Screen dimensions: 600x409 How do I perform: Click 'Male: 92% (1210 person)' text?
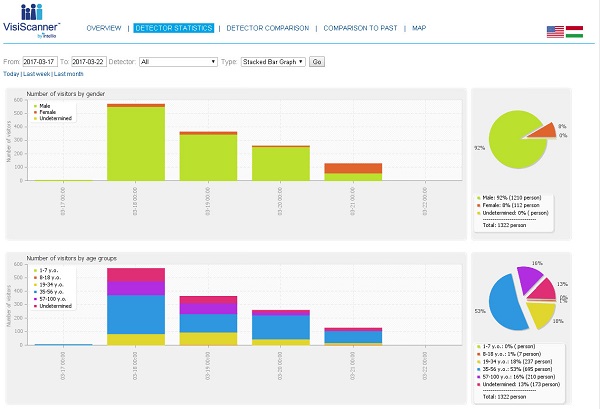512,198
